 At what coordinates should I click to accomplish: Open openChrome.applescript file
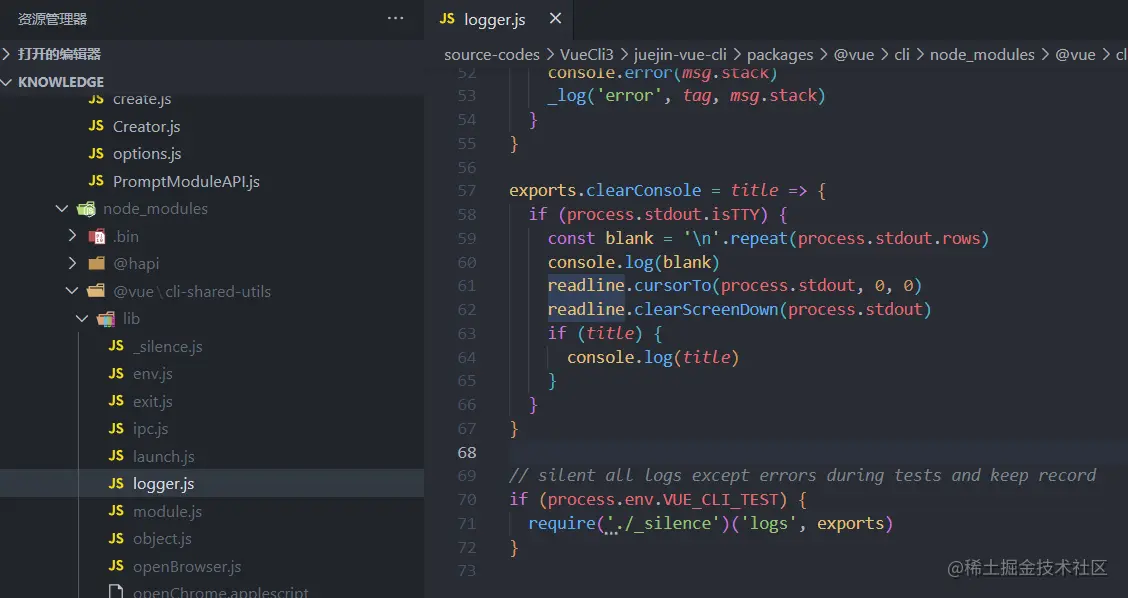(220, 593)
